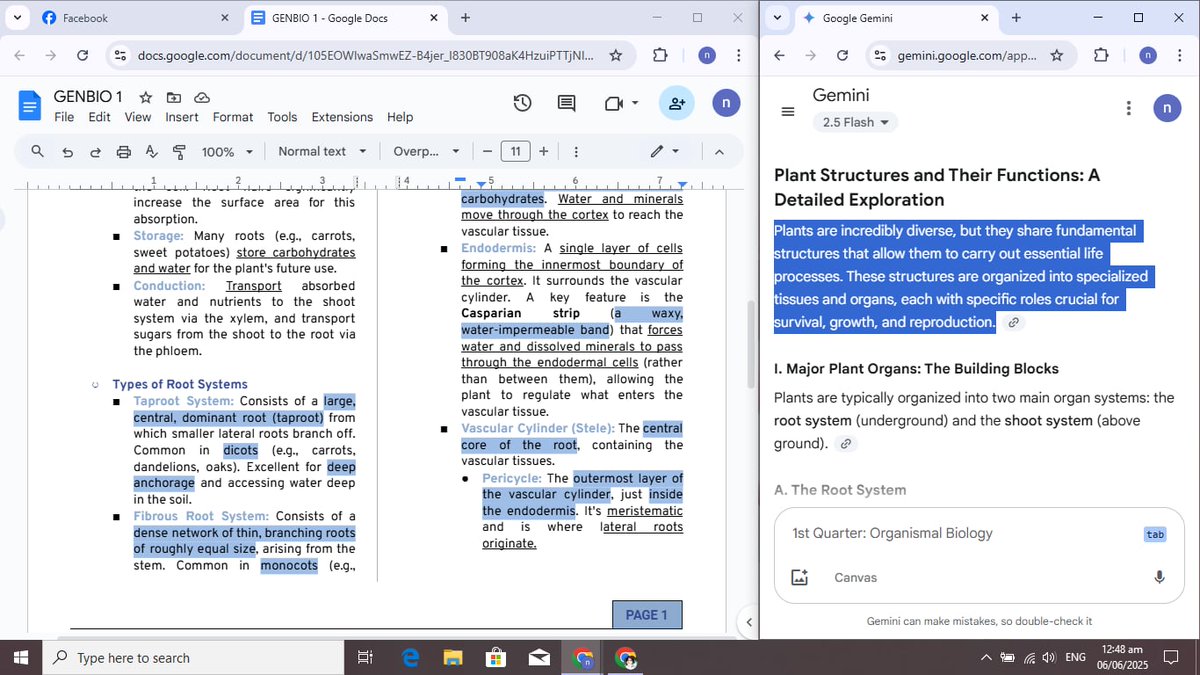Select the Canvas button in Gemini
The width and height of the screenshot is (1200, 675).
pos(855,577)
